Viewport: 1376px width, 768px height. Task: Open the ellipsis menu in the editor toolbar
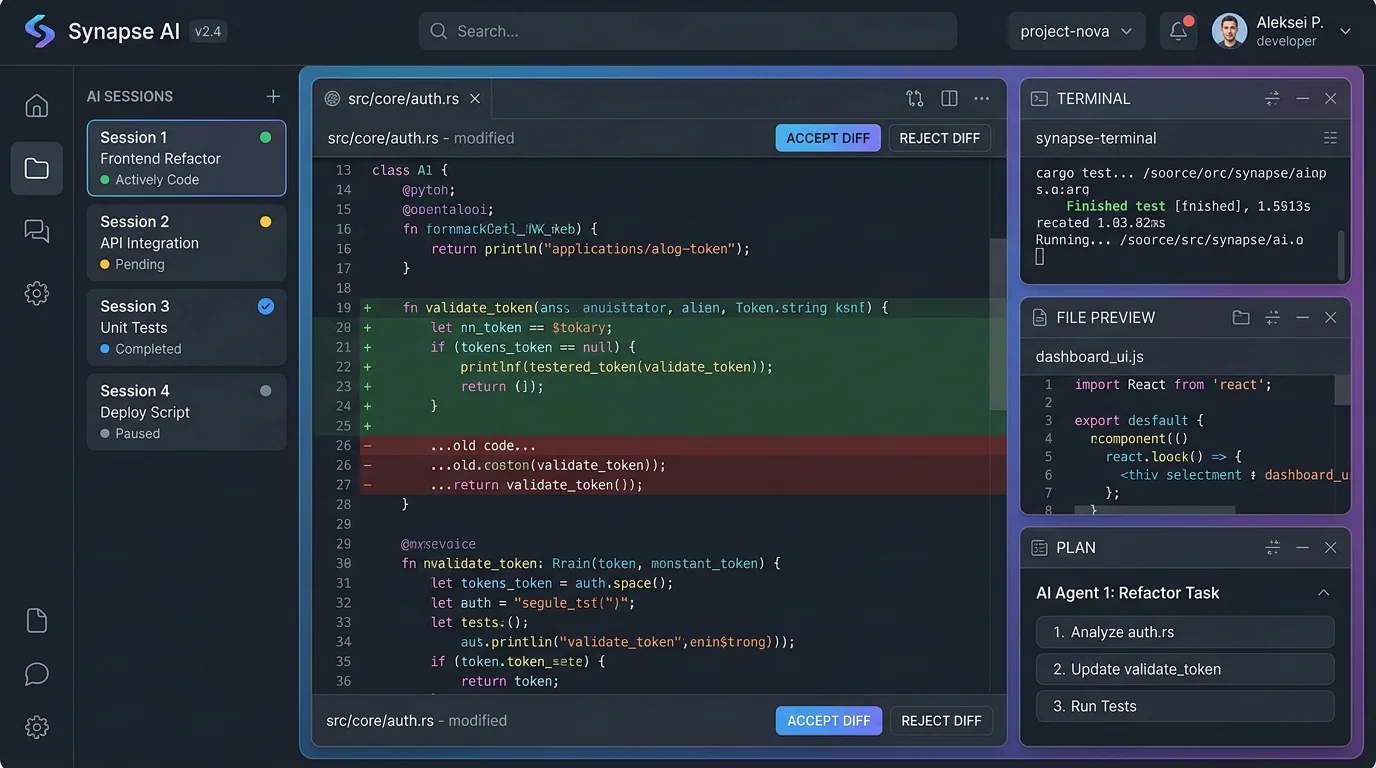pos(981,98)
